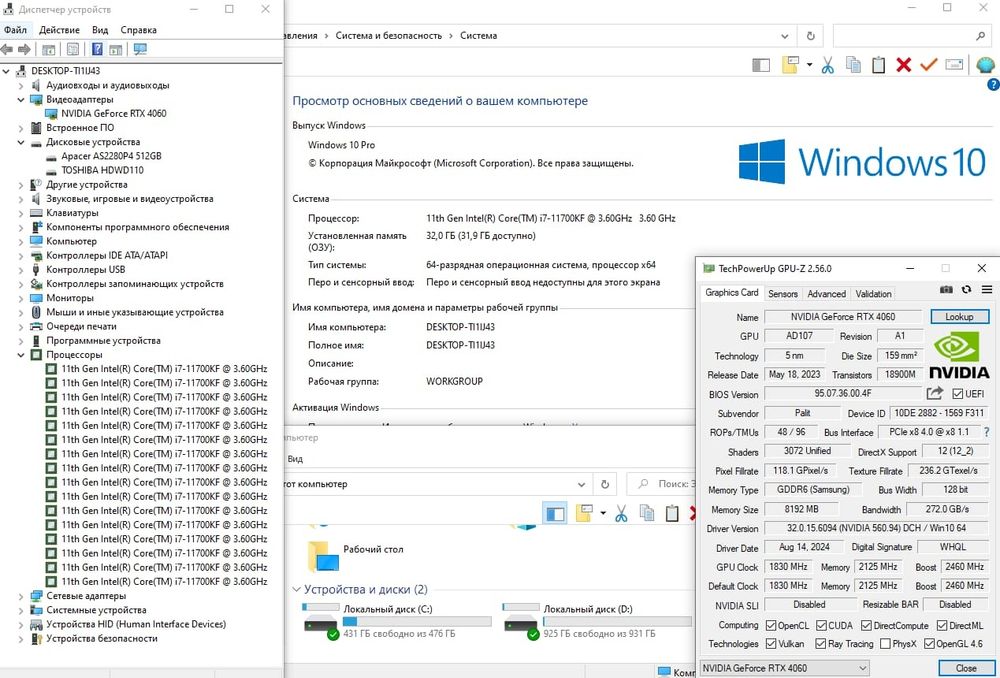1000x678 pixels.
Task: Click the BIOS export share icon in GPU-Z
Action: [x=934, y=393]
